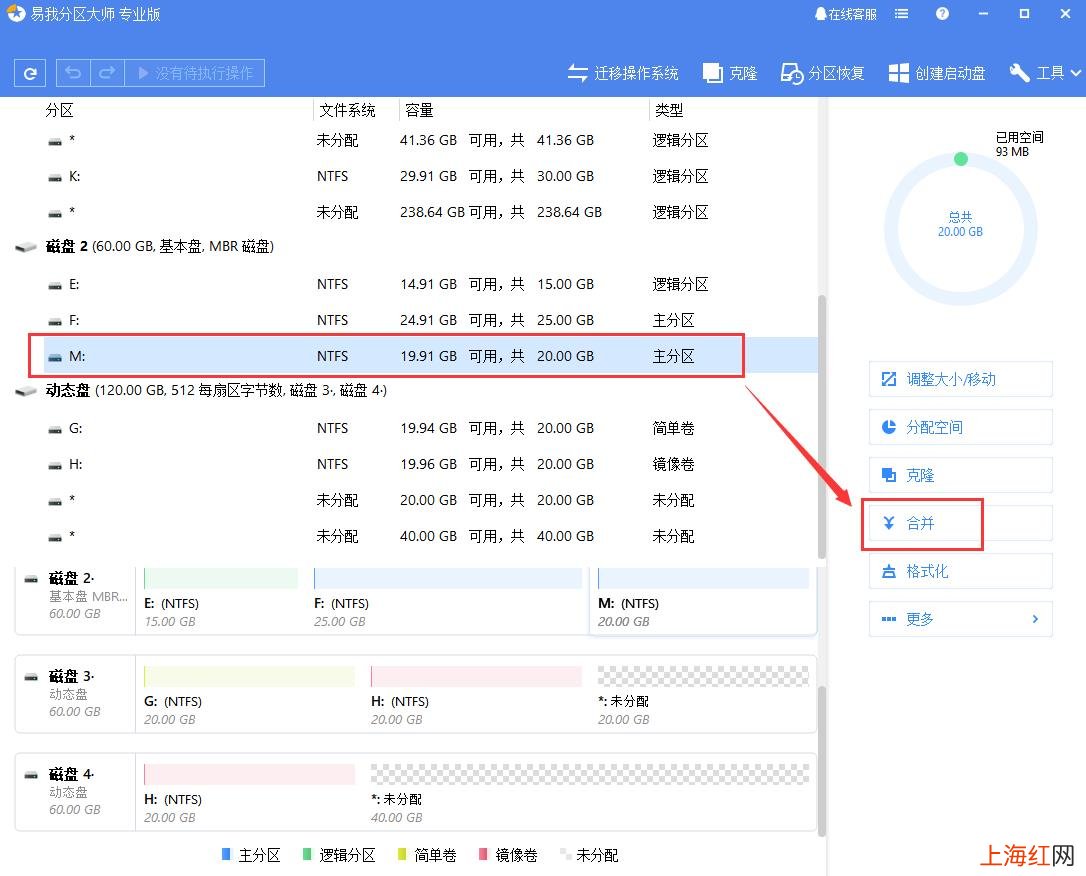Viewport: 1086px width, 876px height.
Task: Open the menu list icon in title bar
Action: click(901, 14)
